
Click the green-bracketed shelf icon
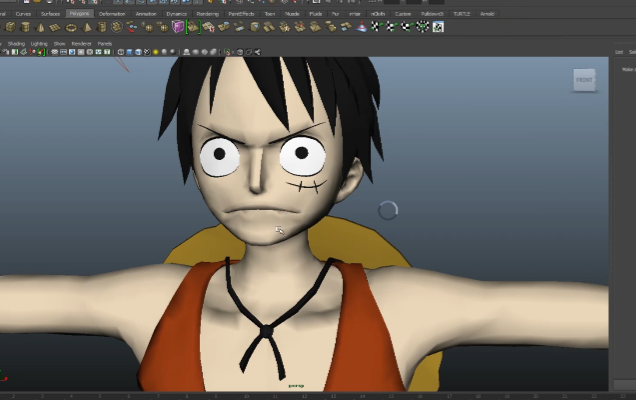(192, 27)
